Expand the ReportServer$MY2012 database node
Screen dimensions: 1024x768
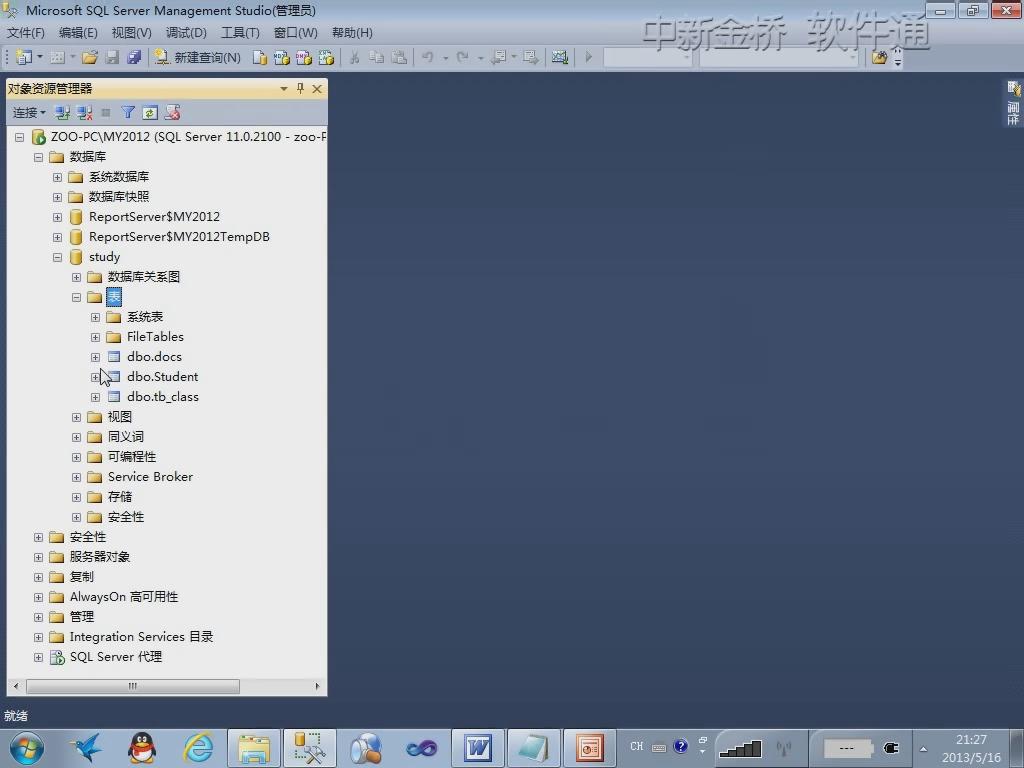57,217
